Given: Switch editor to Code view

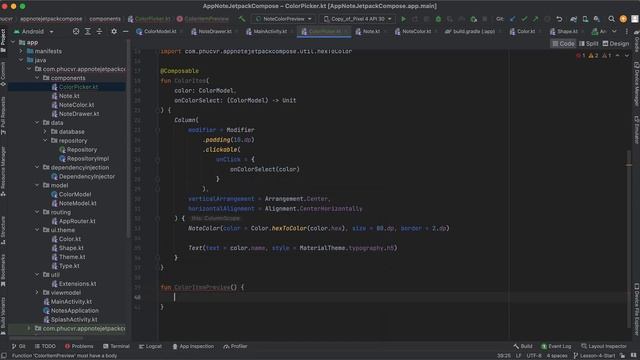Looking at the screenshot, I should pyautogui.click(x=563, y=44).
